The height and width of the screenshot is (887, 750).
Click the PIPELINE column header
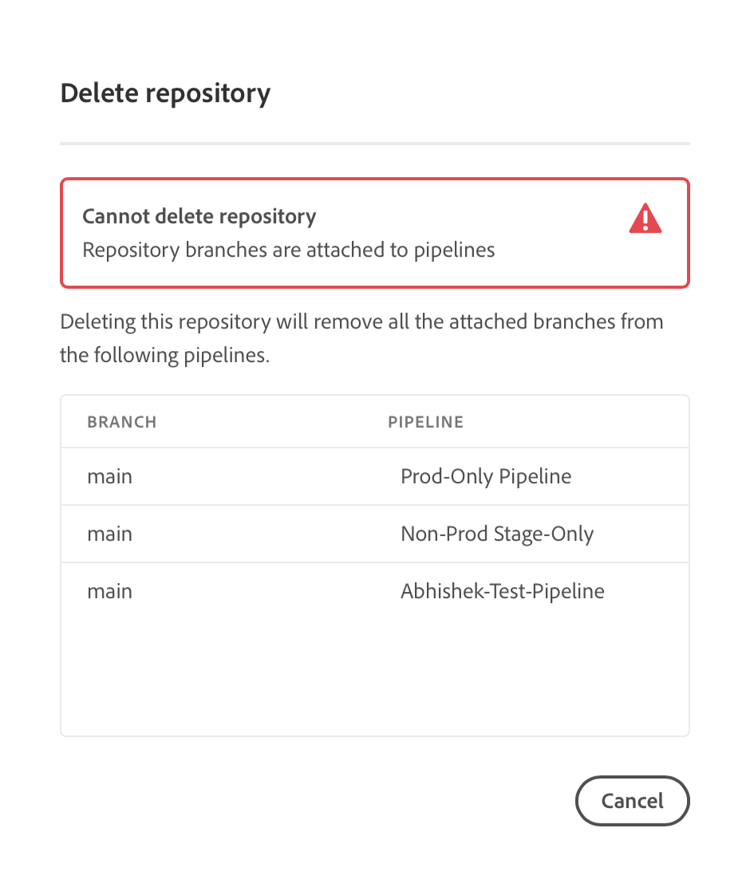(425, 422)
